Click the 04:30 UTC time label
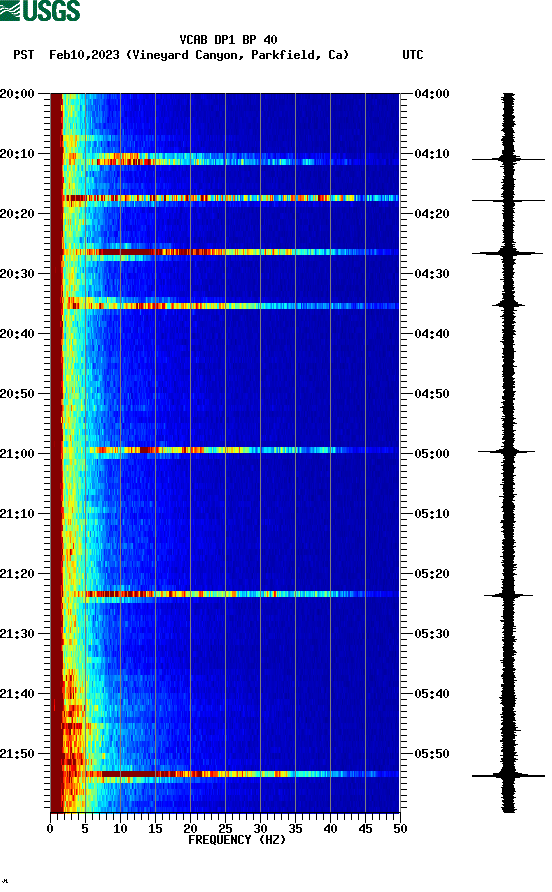Screen dimensions: 552x892 click(x=432, y=274)
